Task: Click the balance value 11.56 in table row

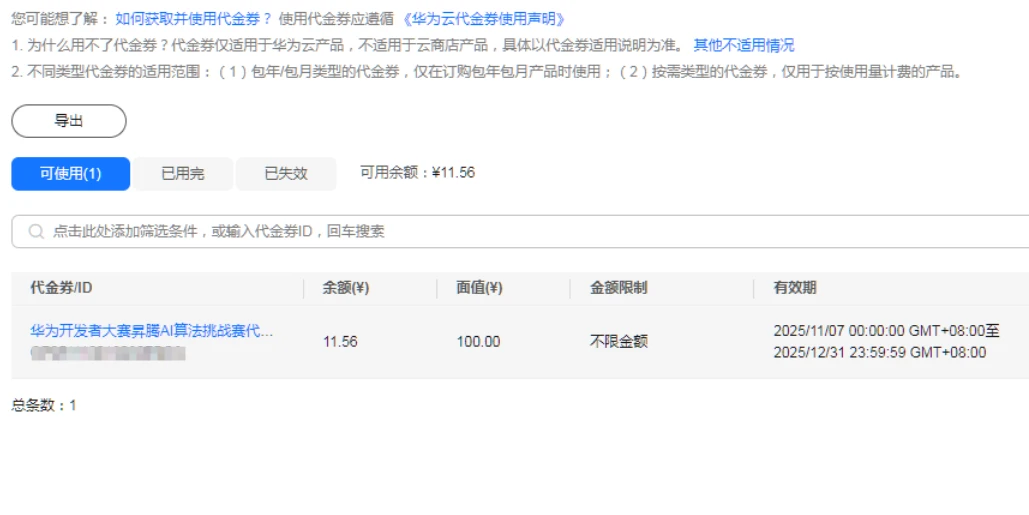Action: click(340, 342)
